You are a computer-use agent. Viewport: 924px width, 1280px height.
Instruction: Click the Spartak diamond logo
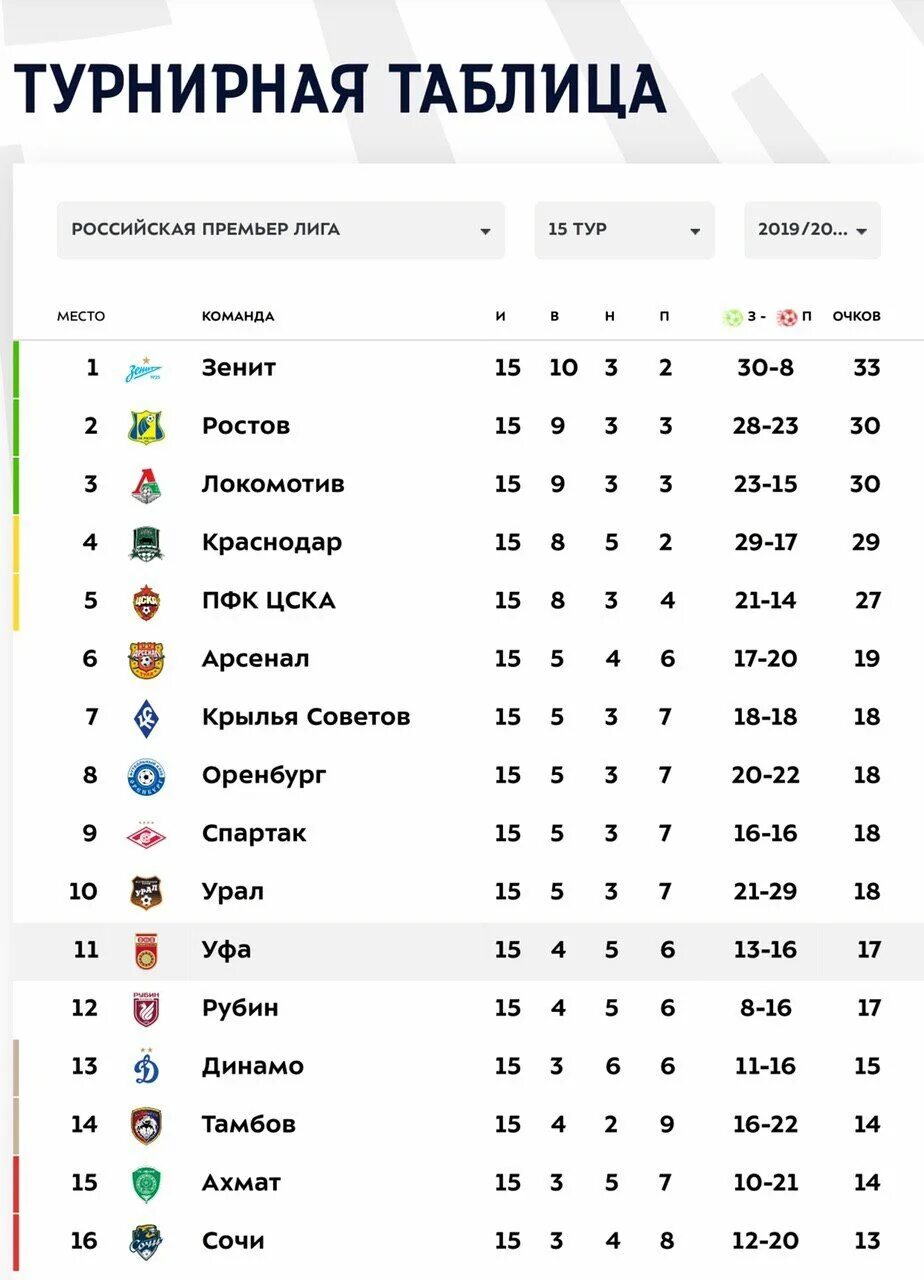(146, 835)
